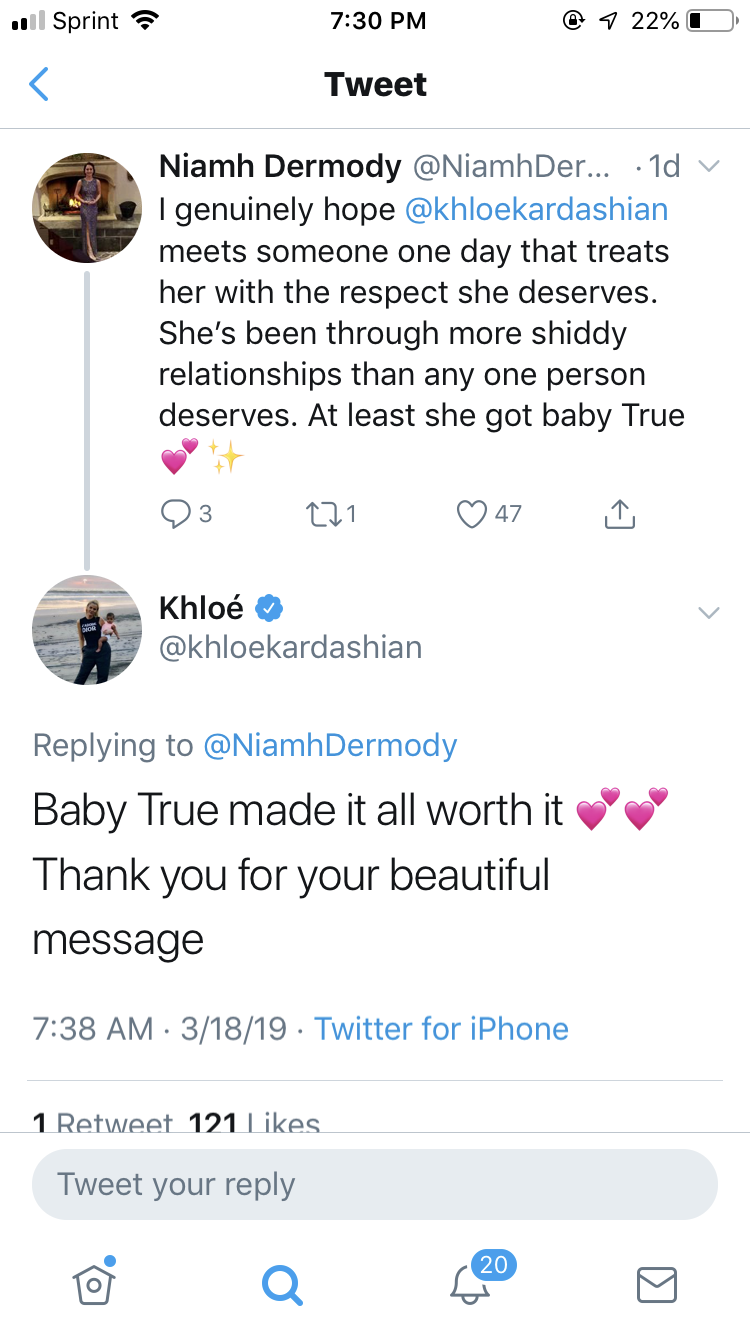The height and width of the screenshot is (1334, 750).
Task: Open @khloekardashian mention link
Action: [x=536, y=210]
